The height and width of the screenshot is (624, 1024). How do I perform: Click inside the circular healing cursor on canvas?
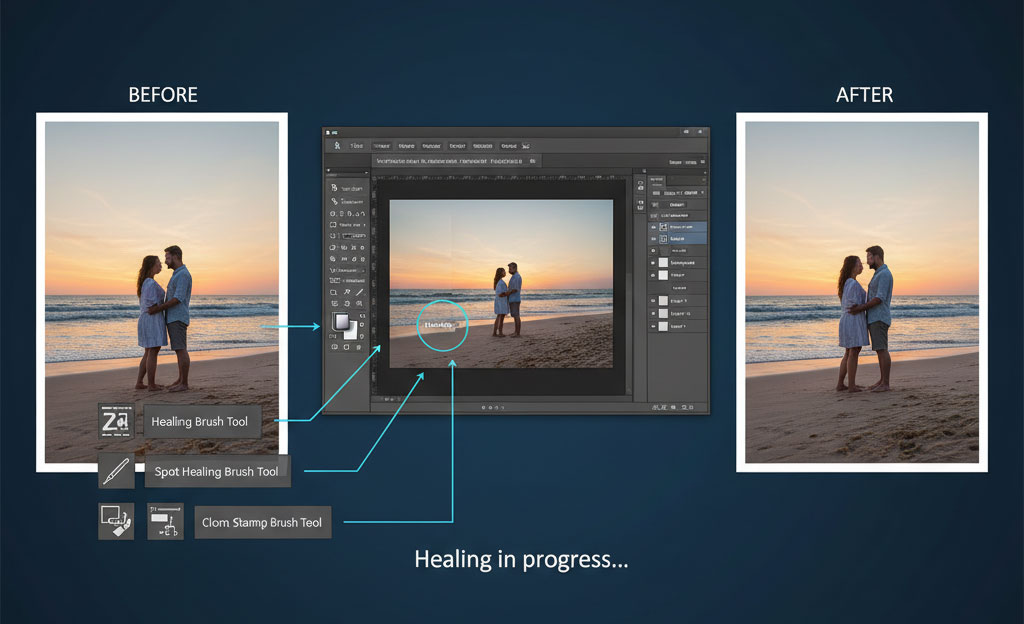(442, 325)
